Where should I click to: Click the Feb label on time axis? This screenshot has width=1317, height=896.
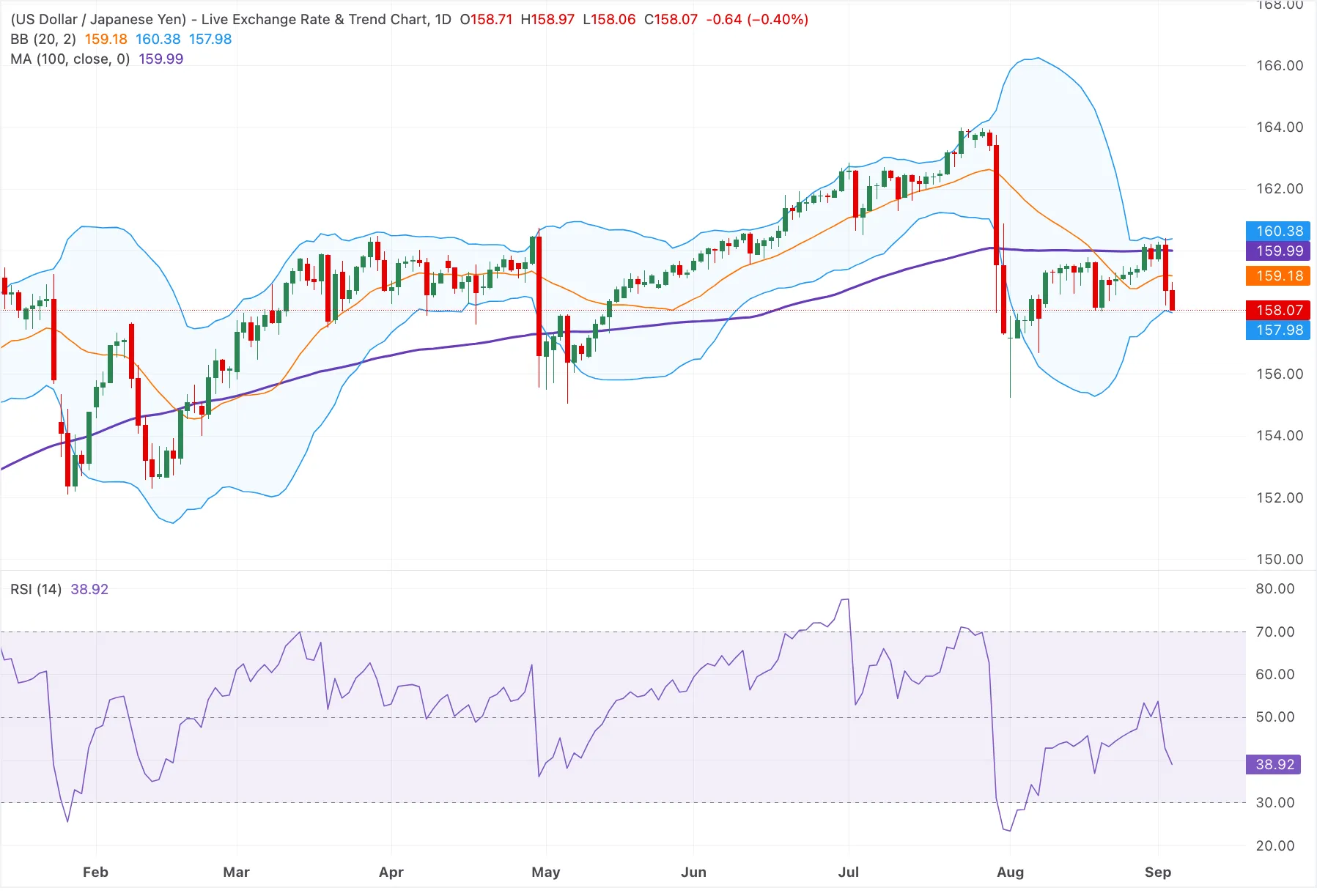95,872
